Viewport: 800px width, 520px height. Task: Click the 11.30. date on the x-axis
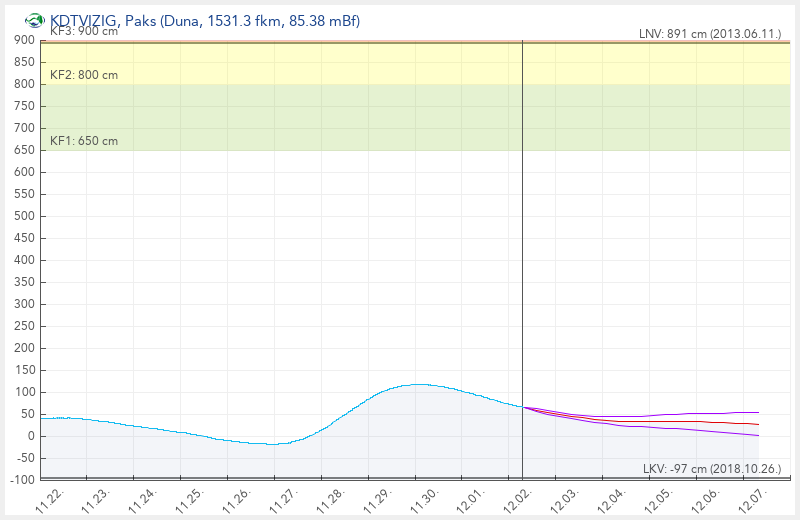[x=423, y=500]
